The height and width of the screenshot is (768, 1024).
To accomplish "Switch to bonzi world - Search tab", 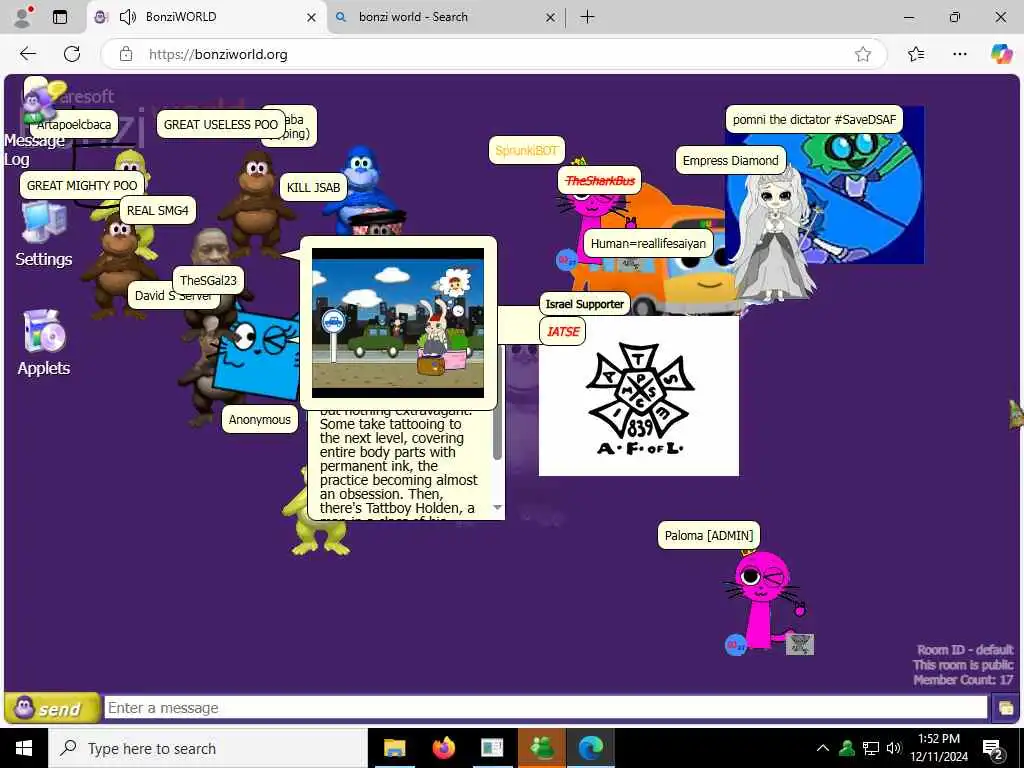I will [x=445, y=17].
